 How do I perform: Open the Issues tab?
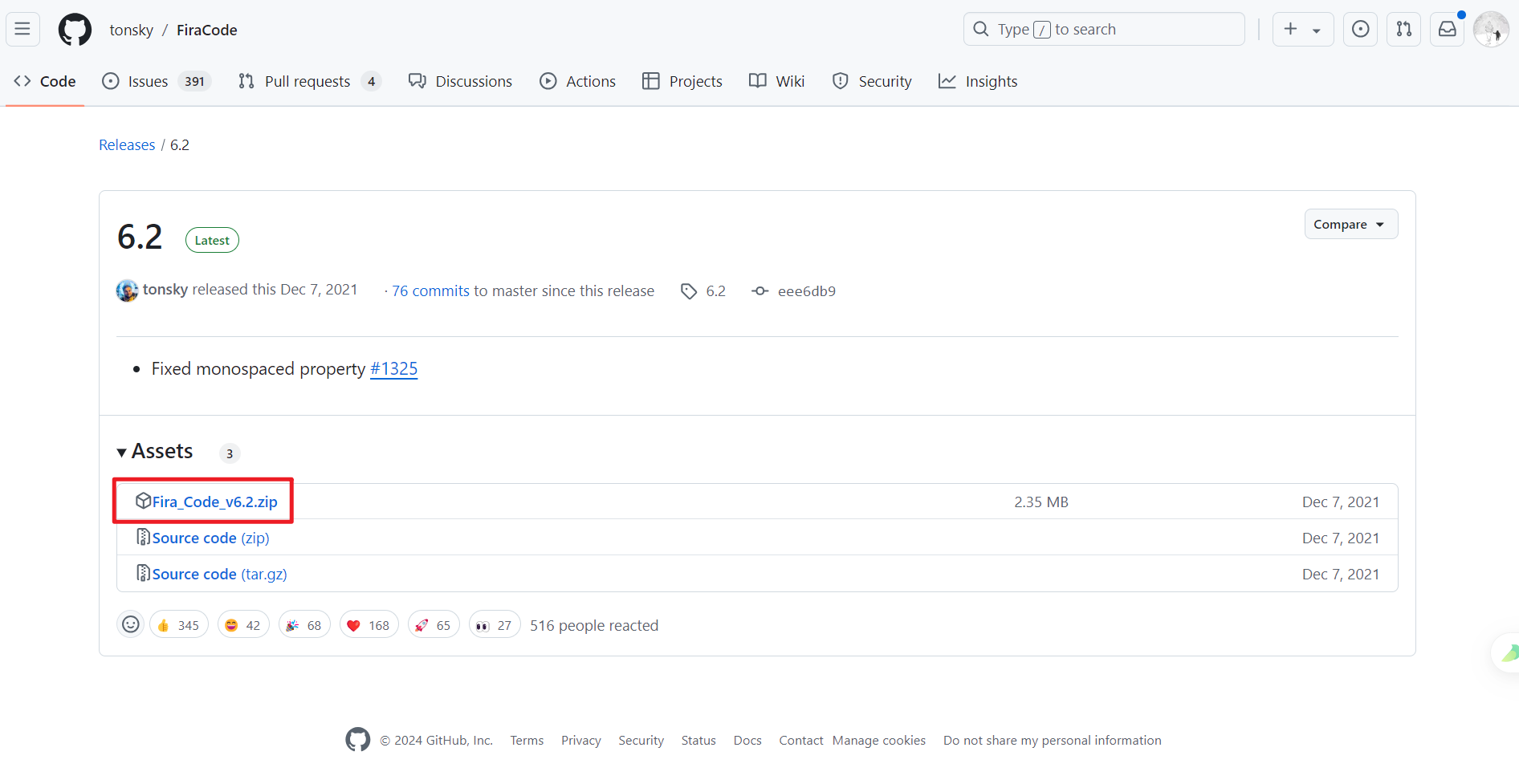157,81
